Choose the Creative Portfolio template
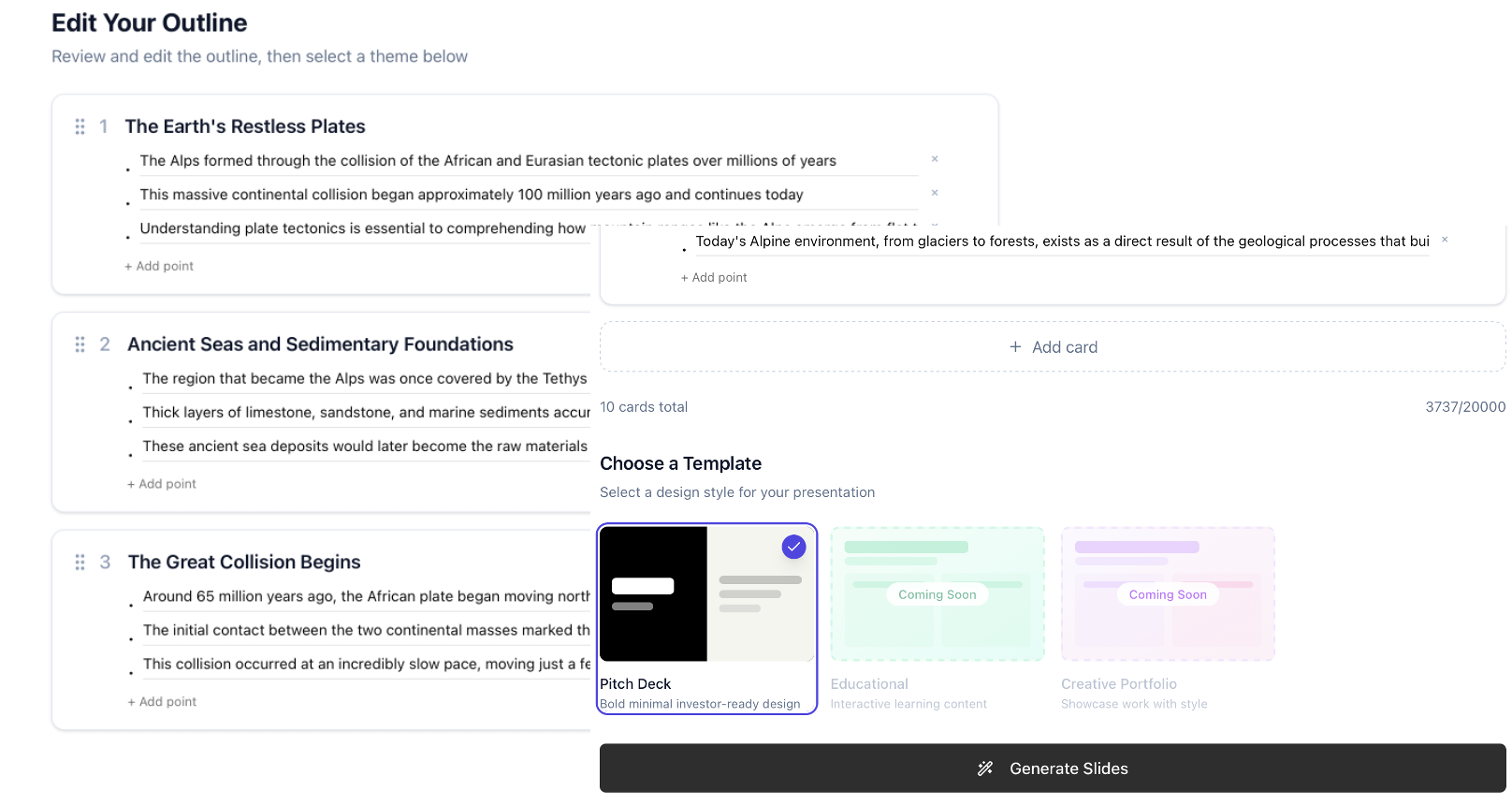 click(x=1167, y=594)
